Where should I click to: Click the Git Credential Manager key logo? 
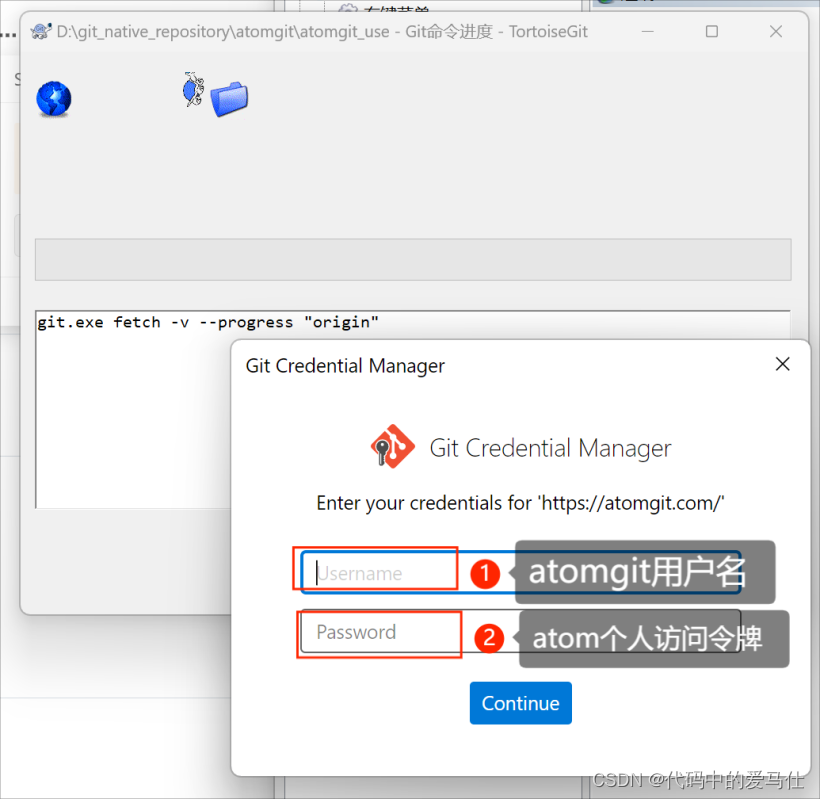click(393, 447)
